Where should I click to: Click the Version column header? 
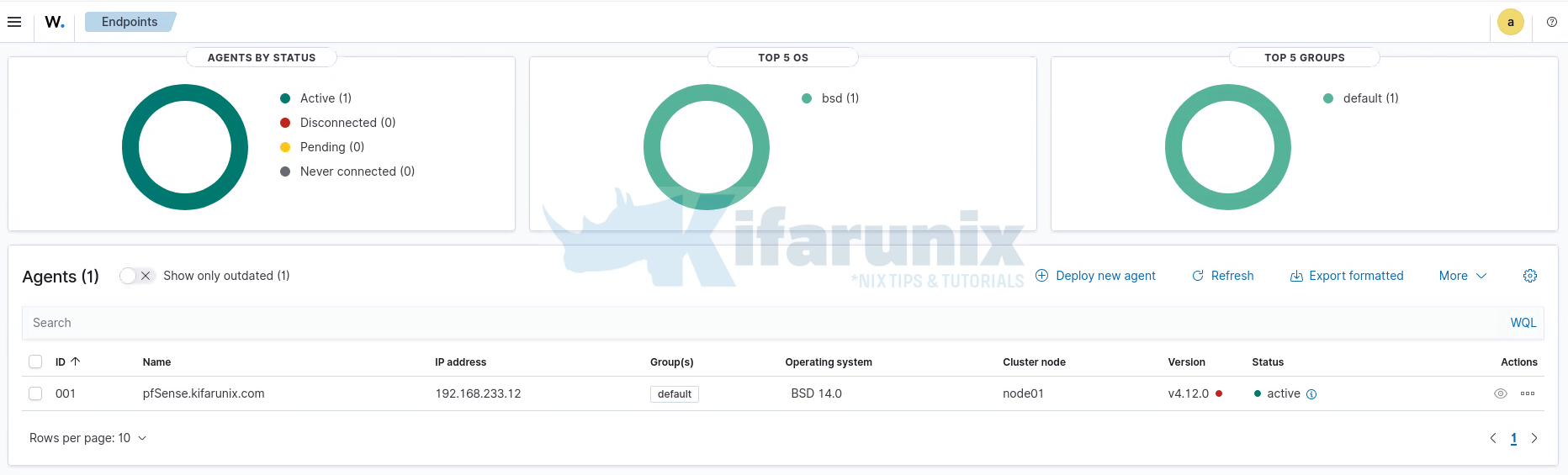click(1186, 362)
